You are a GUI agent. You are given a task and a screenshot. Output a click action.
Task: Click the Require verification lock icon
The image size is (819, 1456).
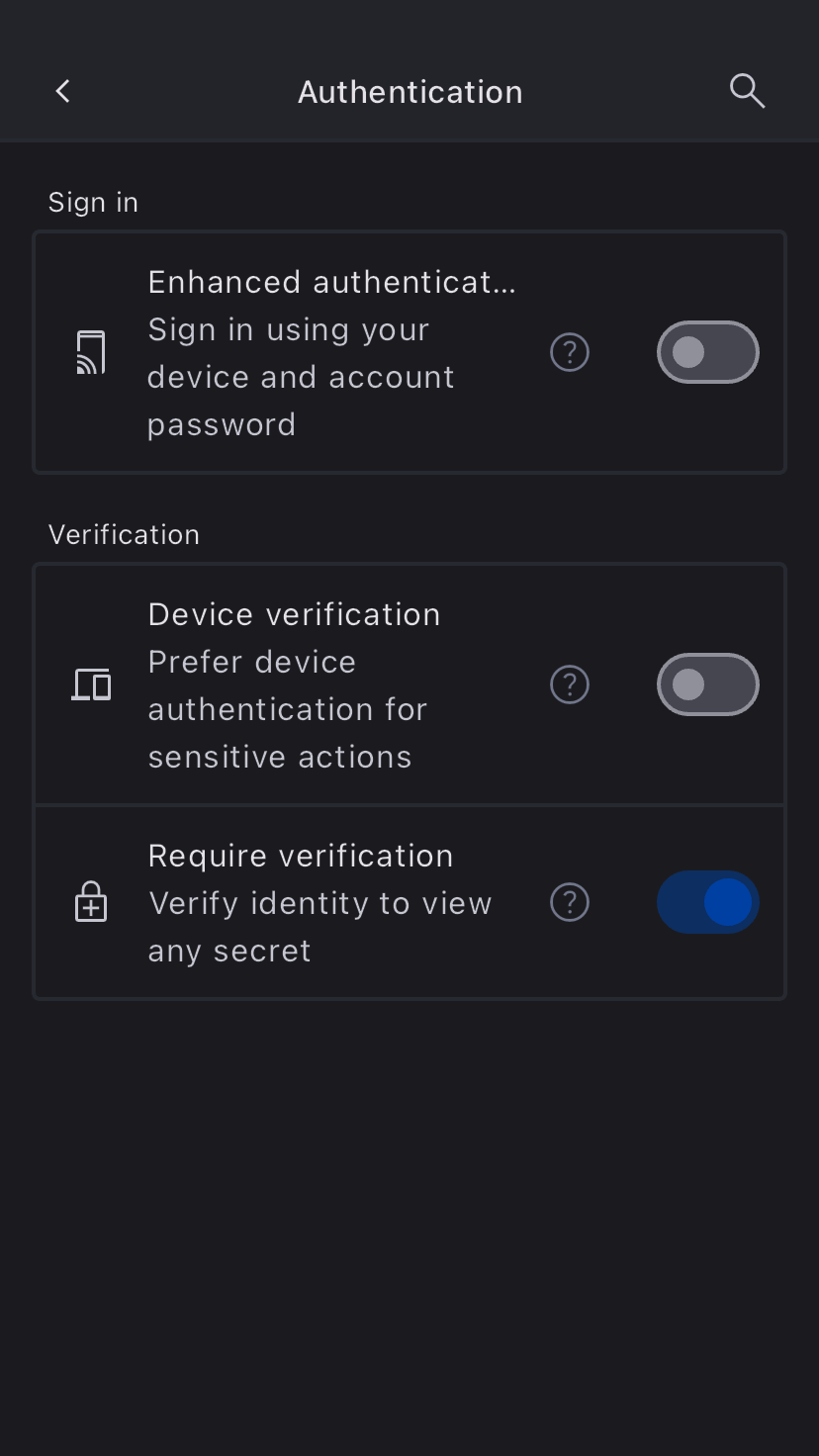pos(91,902)
